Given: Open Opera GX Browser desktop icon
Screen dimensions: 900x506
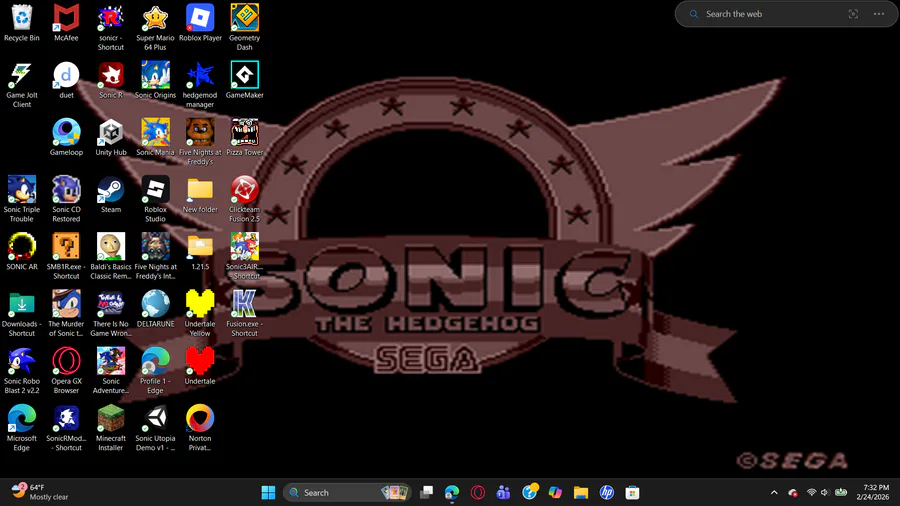Looking at the screenshot, I should [66, 371].
